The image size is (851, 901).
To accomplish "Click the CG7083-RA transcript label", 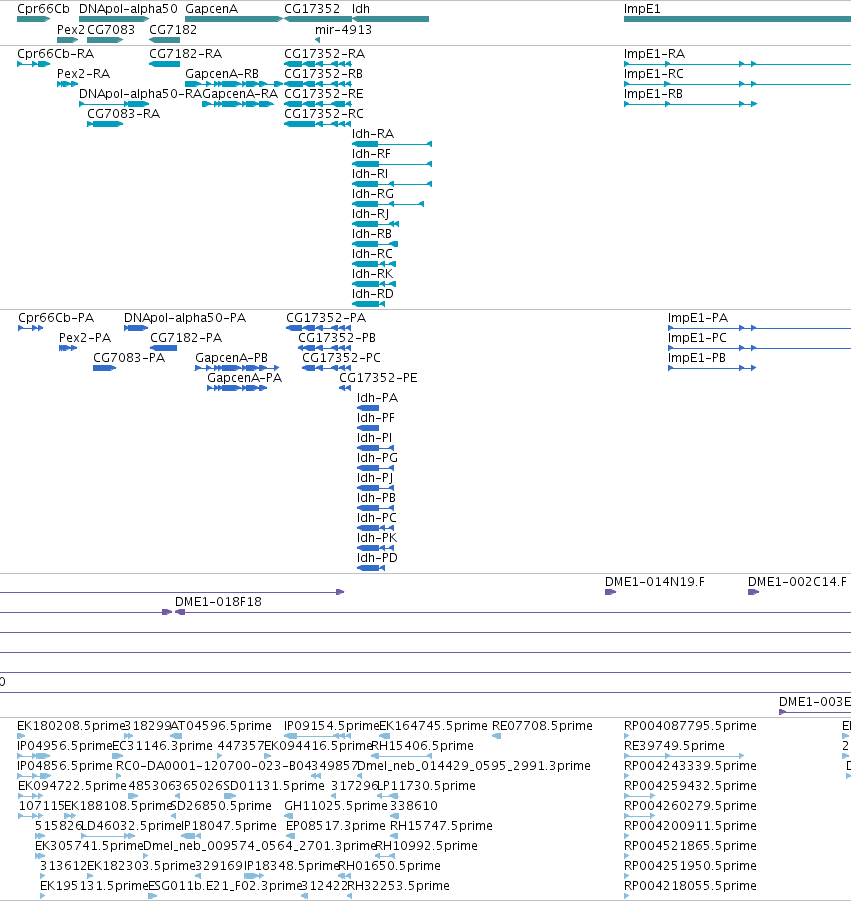I will click(124, 114).
